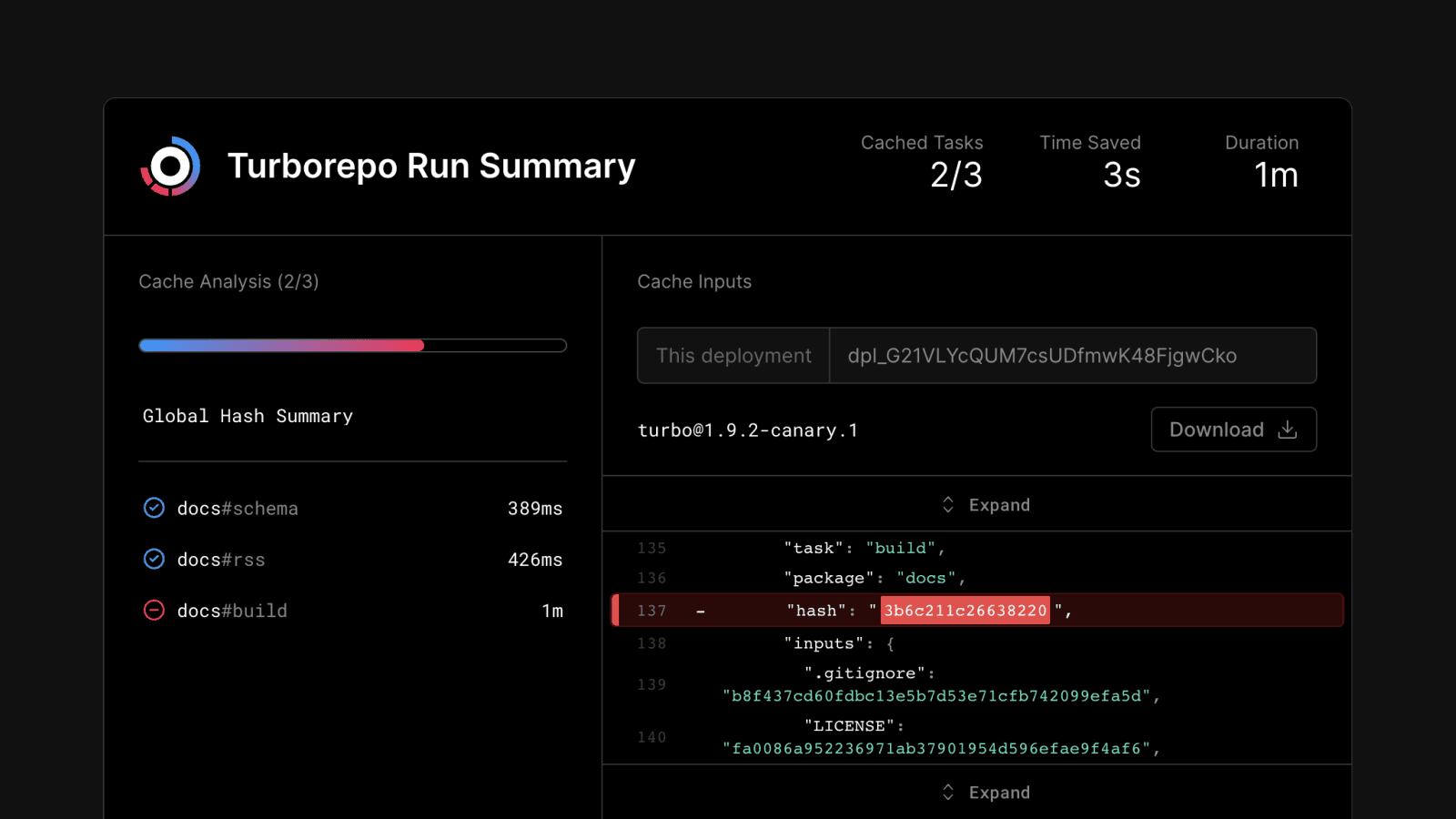Screen dimensions: 1456x819
Task: Click the turbo@1.9.2-canary.1 version label
Action: [x=747, y=430]
